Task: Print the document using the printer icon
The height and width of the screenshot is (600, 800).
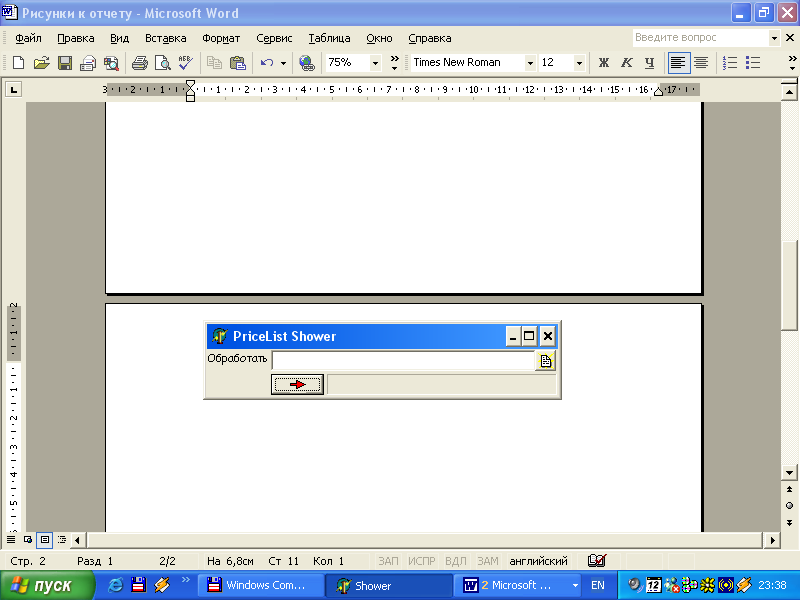Action: pyautogui.click(x=139, y=63)
